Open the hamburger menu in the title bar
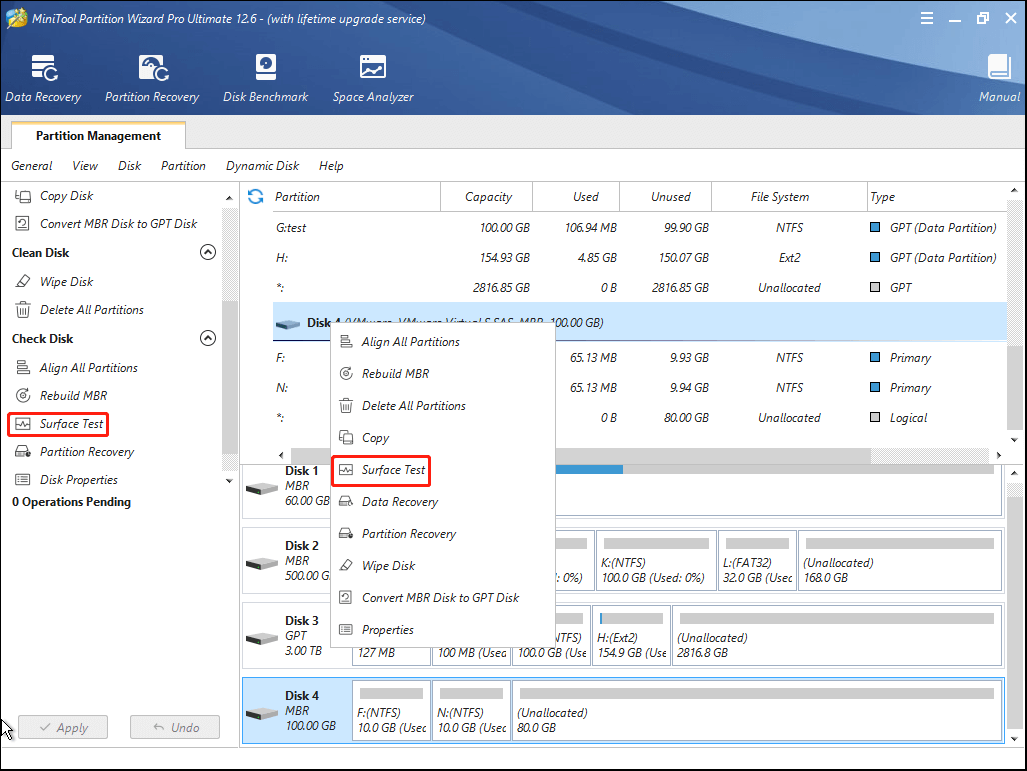 (x=927, y=18)
